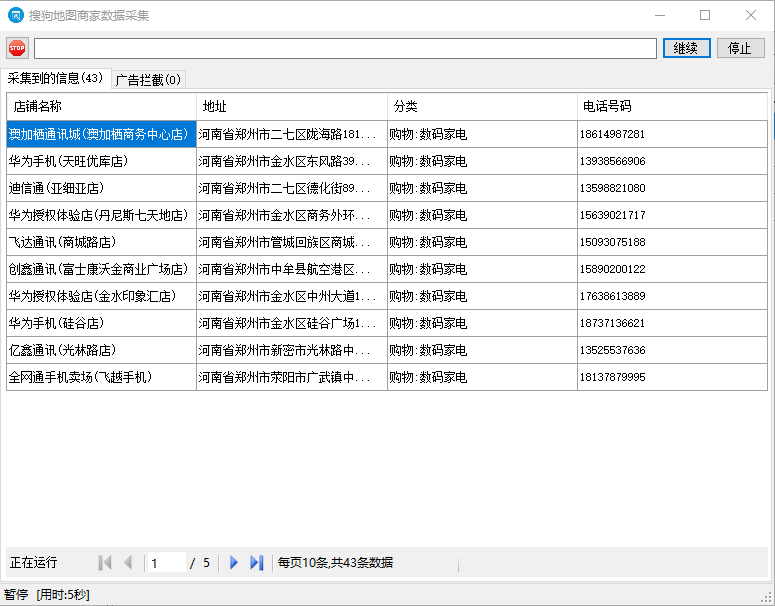Image resolution: width=775 pixels, height=606 pixels.
Task: Select row 迪信通(亚细亚店)
Action: click(x=387, y=188)
